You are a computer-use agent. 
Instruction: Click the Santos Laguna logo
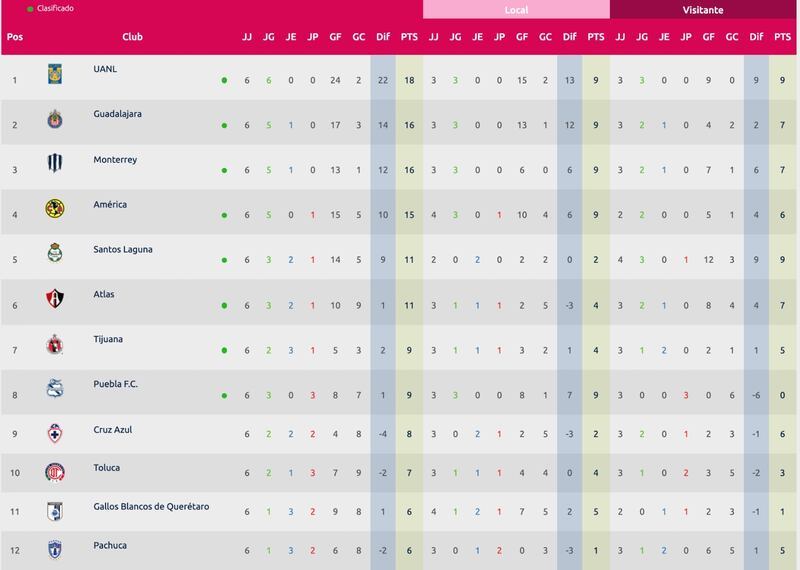55,255
